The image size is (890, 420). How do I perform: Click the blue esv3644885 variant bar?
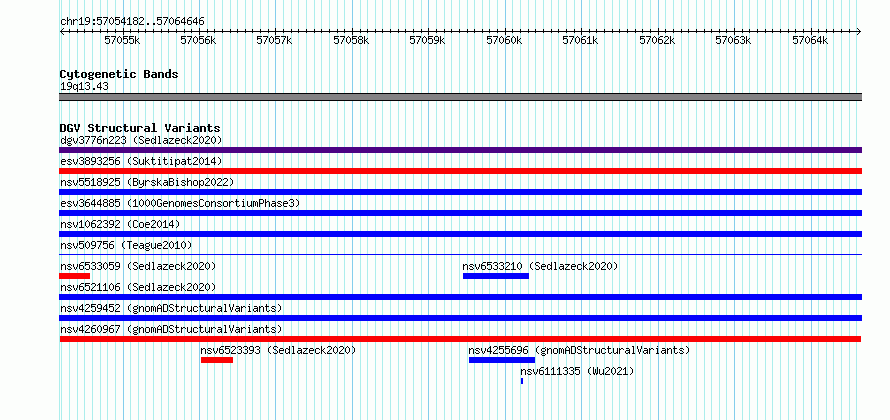tap(460, 213)
